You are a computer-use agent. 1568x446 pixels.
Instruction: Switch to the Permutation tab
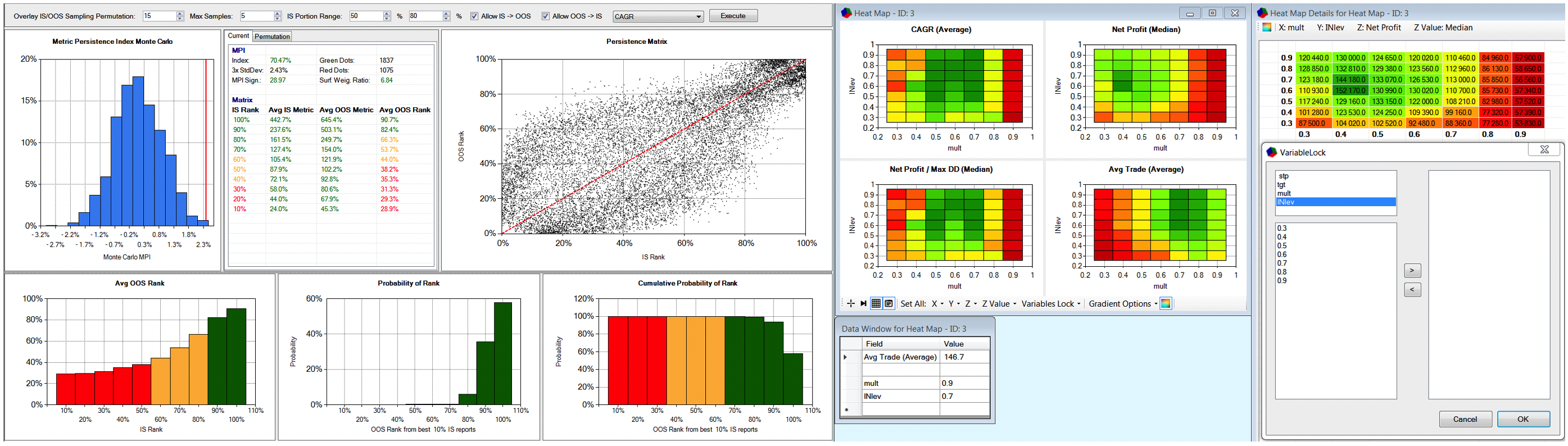point(272,37)
